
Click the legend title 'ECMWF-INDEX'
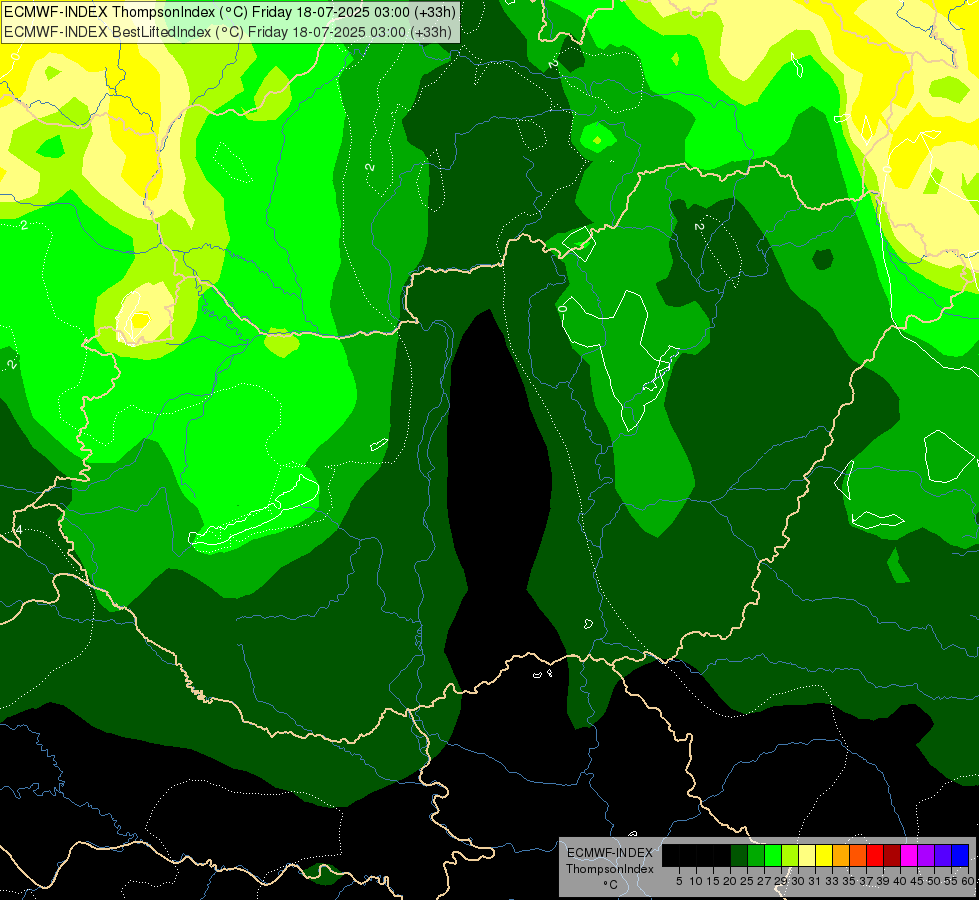610,853
